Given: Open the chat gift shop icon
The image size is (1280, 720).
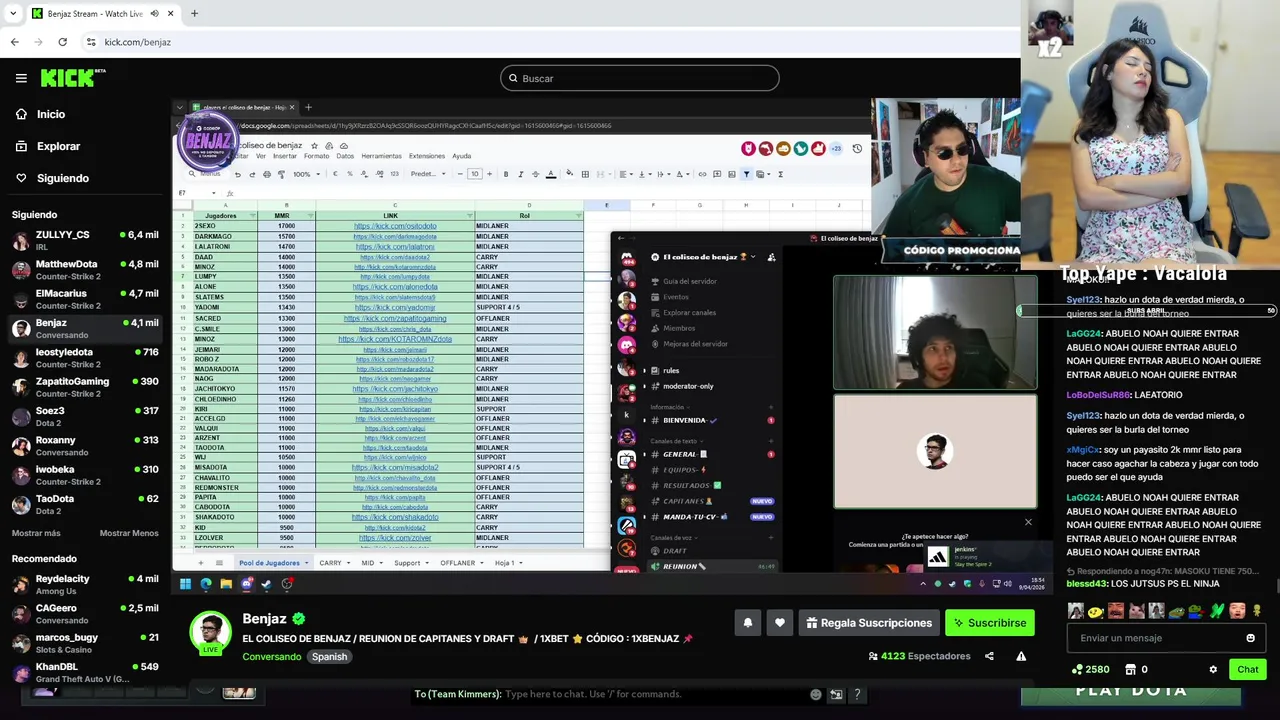Looking at the screenshot, I should pyautogui.click(x=1131, y=669).
